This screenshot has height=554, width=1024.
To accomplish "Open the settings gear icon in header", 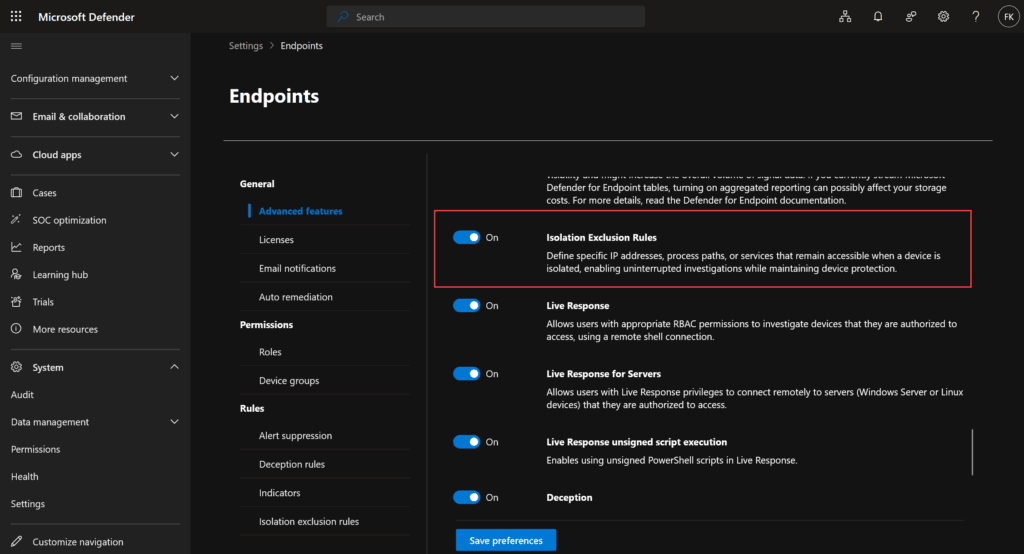I will 943,17.
